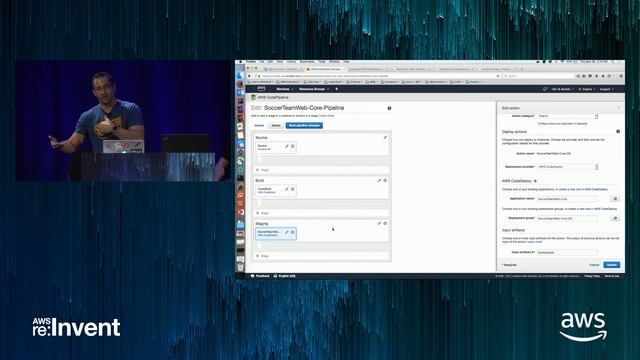The height and width of the screenshot is (360, 640).
Task: Edit the Source stage with its pencil icon
Action: [385, 138]
